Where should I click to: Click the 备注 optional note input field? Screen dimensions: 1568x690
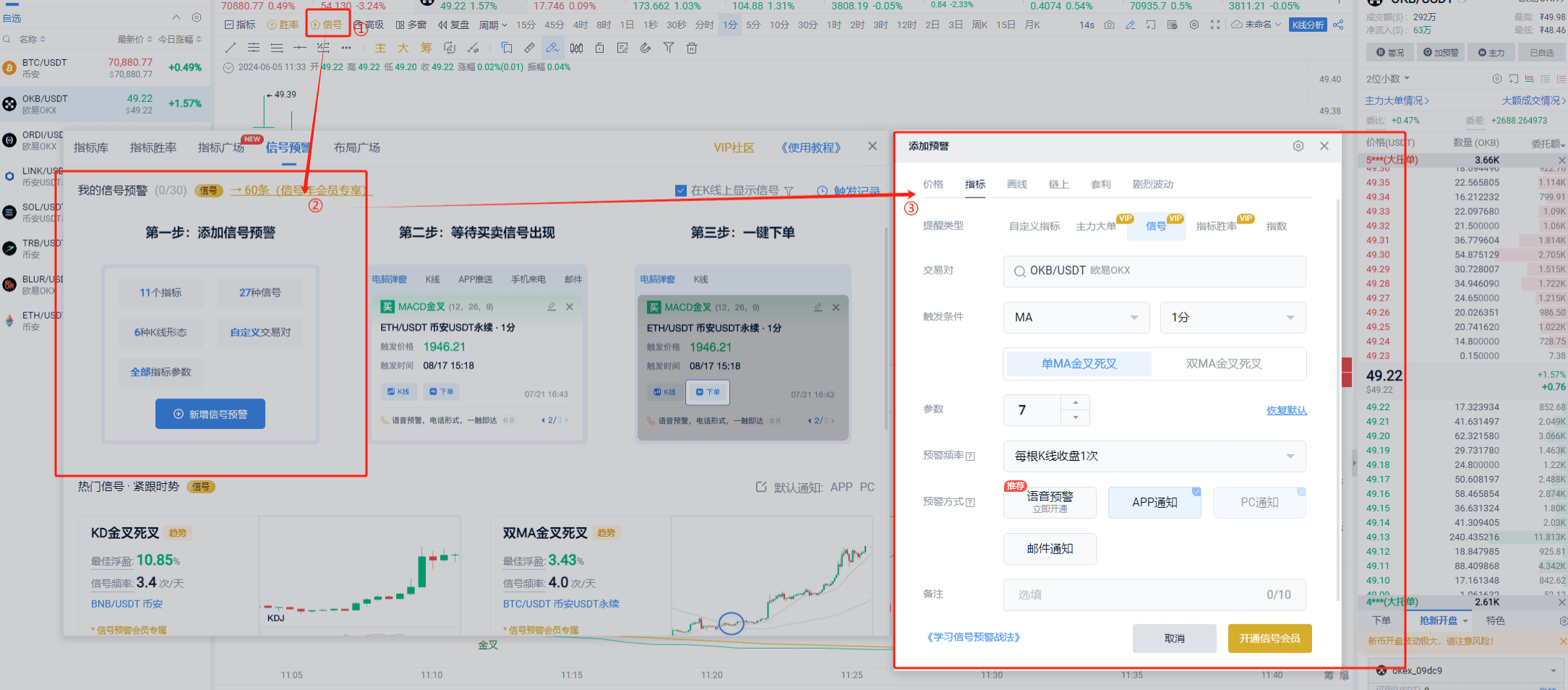1154,595
